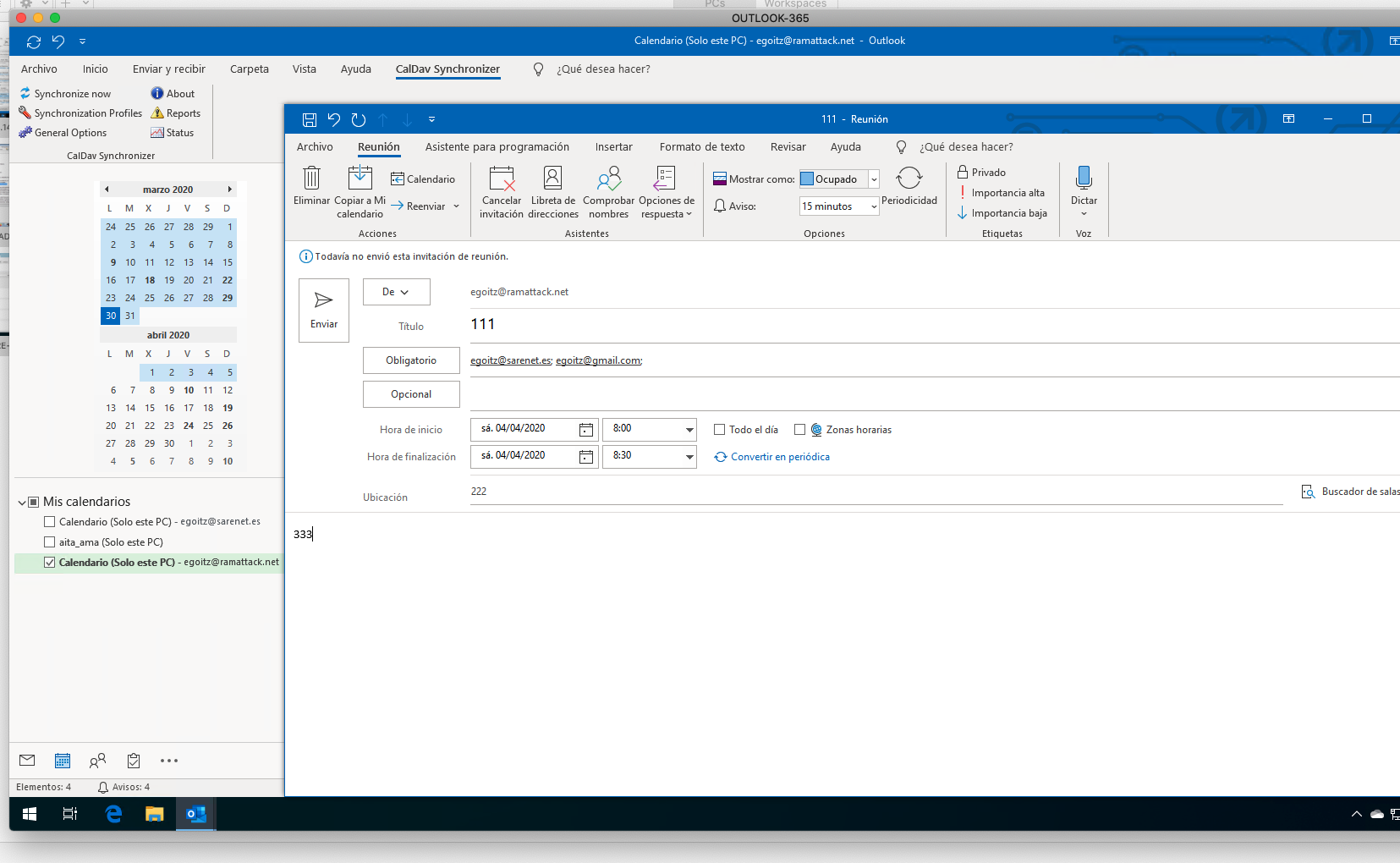This screenshot has width=1400, height=863.
Task: Click the save icon in meeting window
Action: (x=310, y=119)
